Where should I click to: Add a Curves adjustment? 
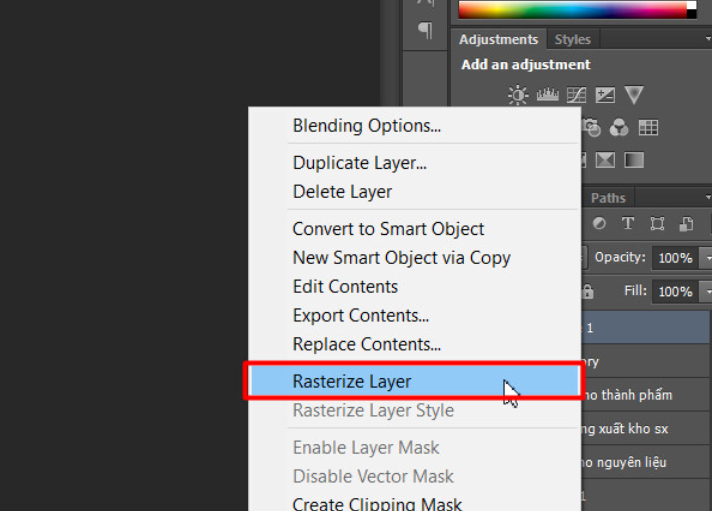pos(576,95)
